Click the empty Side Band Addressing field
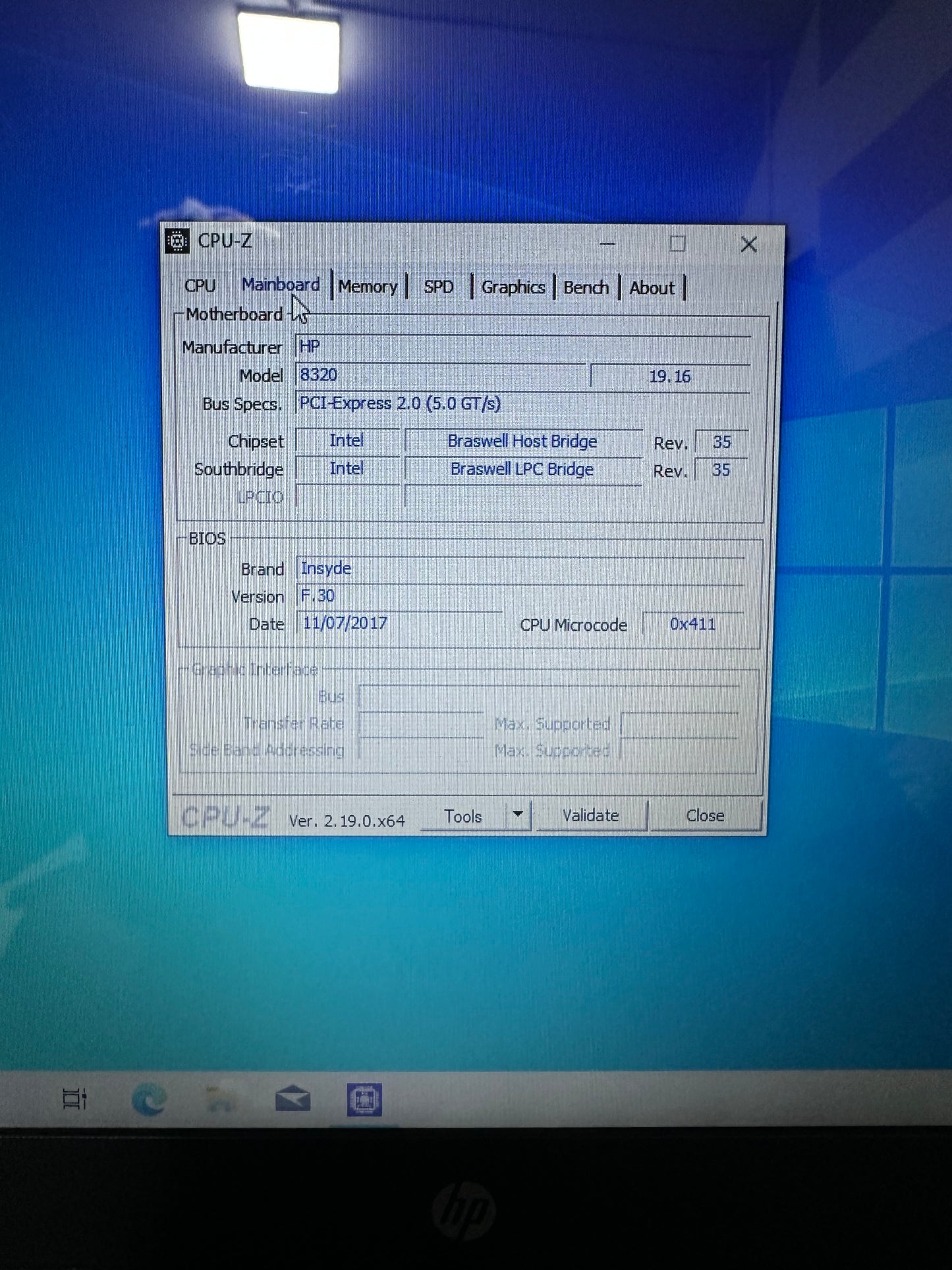The width and height of the screenshot is (952, 1270). pos(421,750)
